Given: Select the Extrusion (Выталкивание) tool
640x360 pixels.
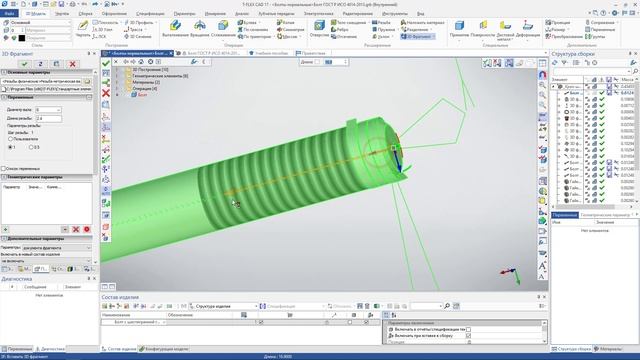Looking at the screenshot, I should pyautogui.click(x=175, y=28).
